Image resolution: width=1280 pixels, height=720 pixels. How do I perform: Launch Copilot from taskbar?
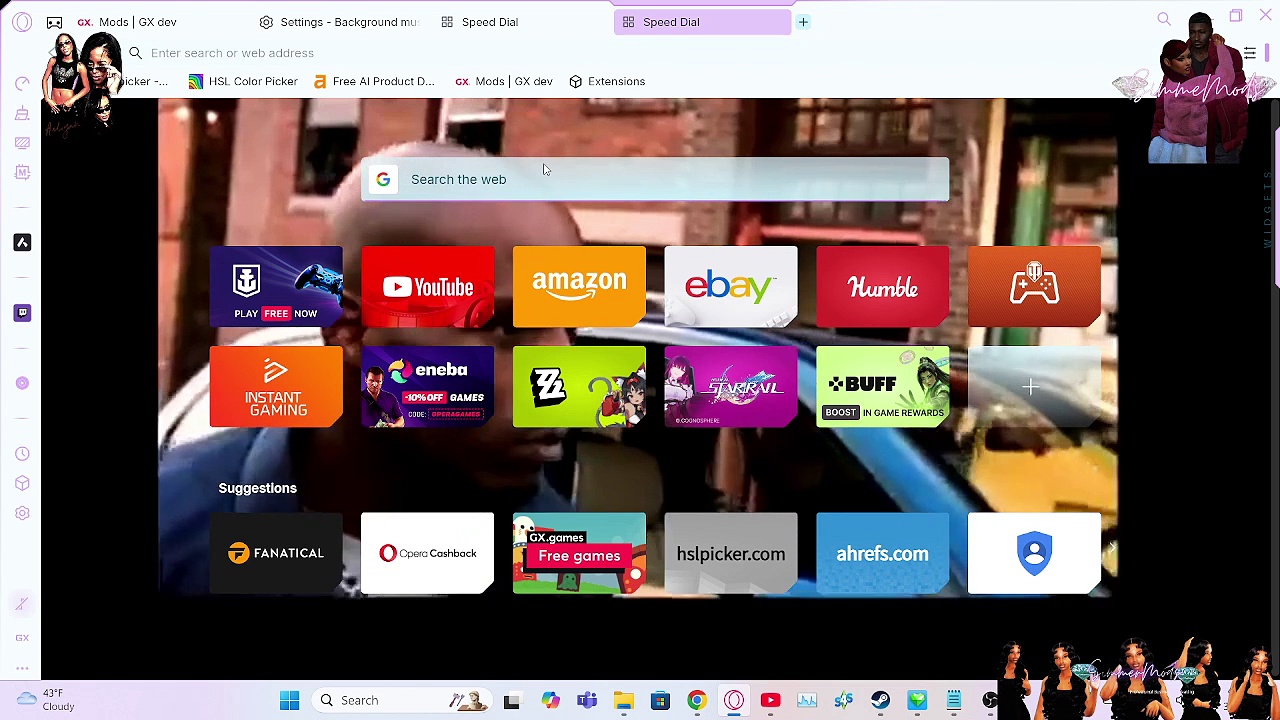point(551,700)
